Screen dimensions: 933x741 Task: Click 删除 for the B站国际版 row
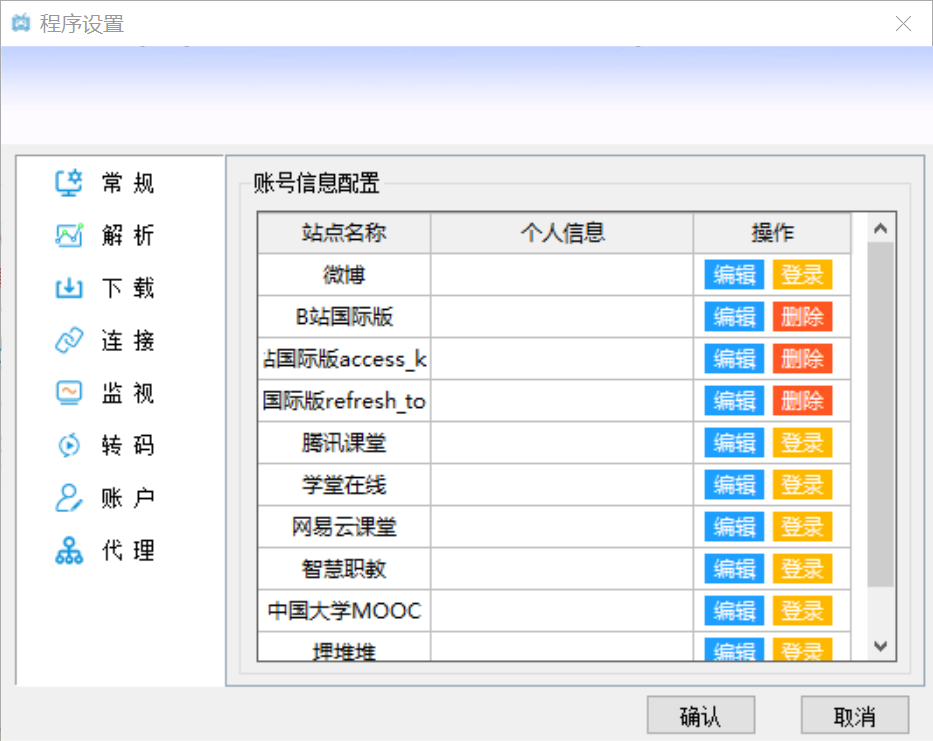coord(802,317)
